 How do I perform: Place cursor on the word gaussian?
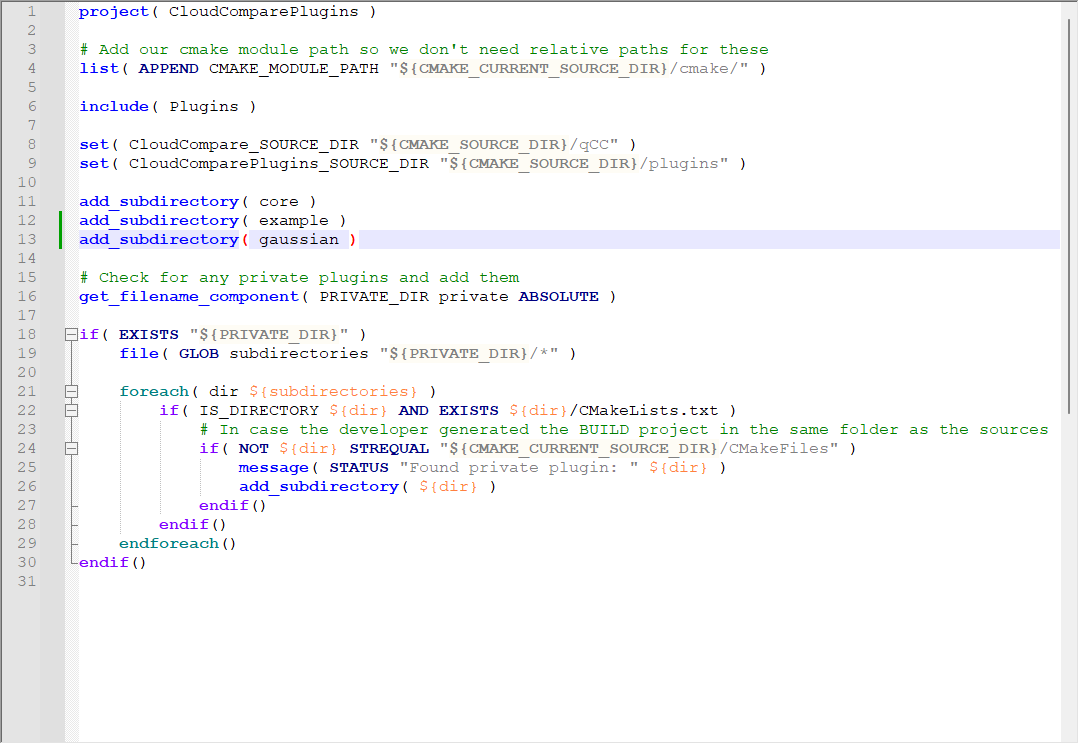click(298, 240)
